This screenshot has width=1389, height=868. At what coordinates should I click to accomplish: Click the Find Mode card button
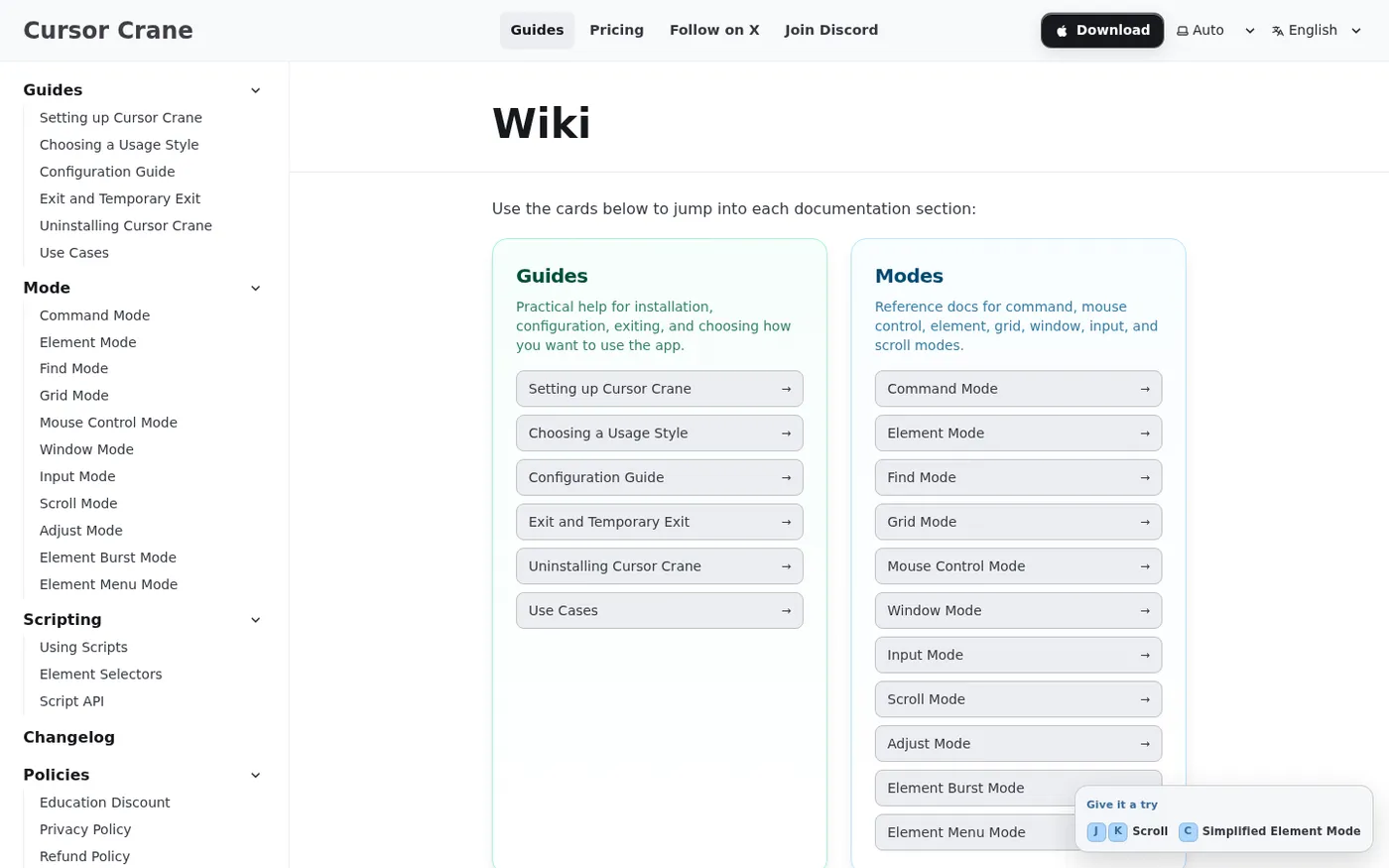coord(1018,477)
